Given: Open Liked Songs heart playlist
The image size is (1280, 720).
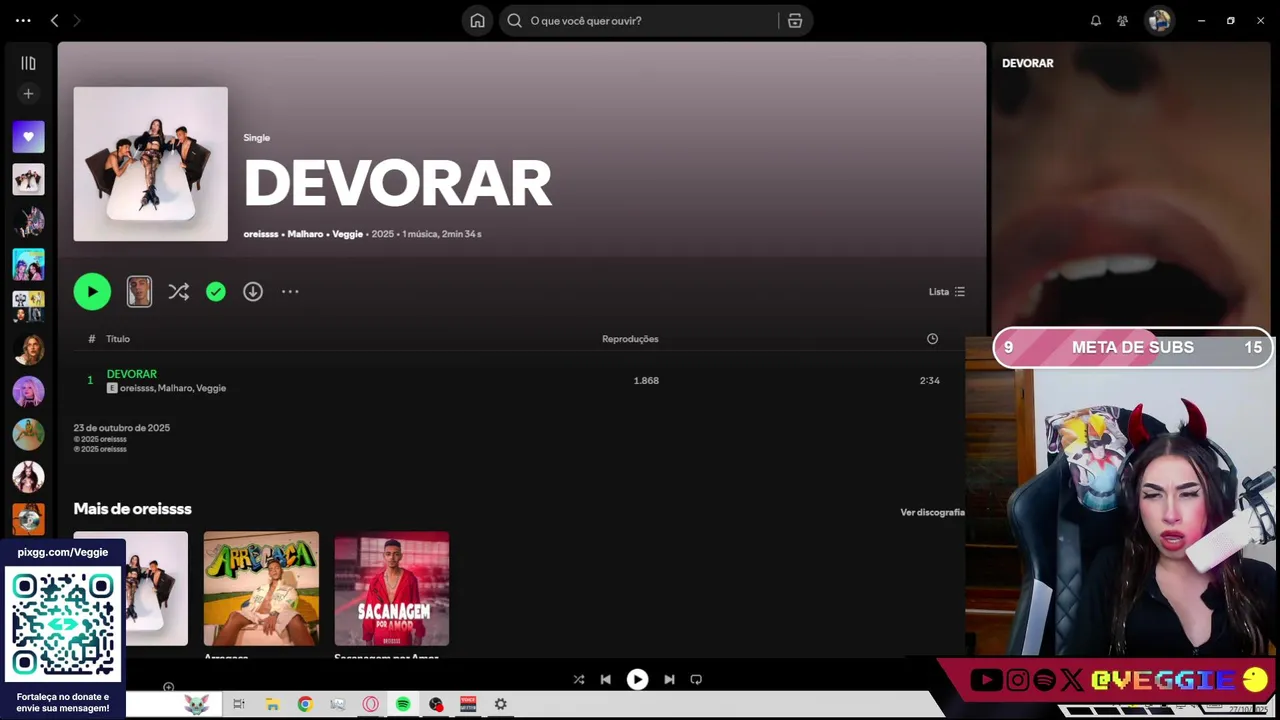Looking at the screenshot, I should click(x=28, y=137).
